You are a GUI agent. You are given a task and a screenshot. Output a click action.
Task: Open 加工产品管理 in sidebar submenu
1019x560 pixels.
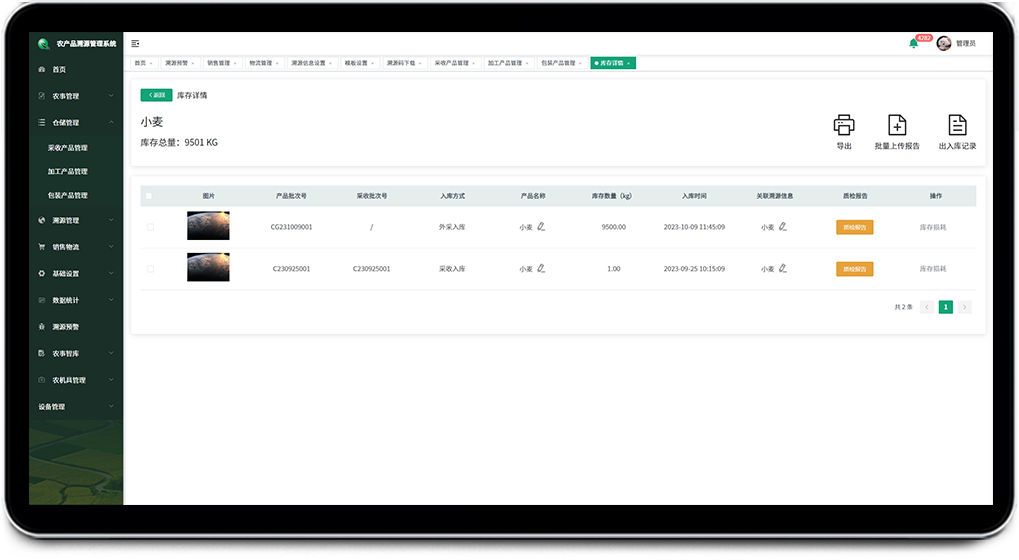[x=68, y=172]
